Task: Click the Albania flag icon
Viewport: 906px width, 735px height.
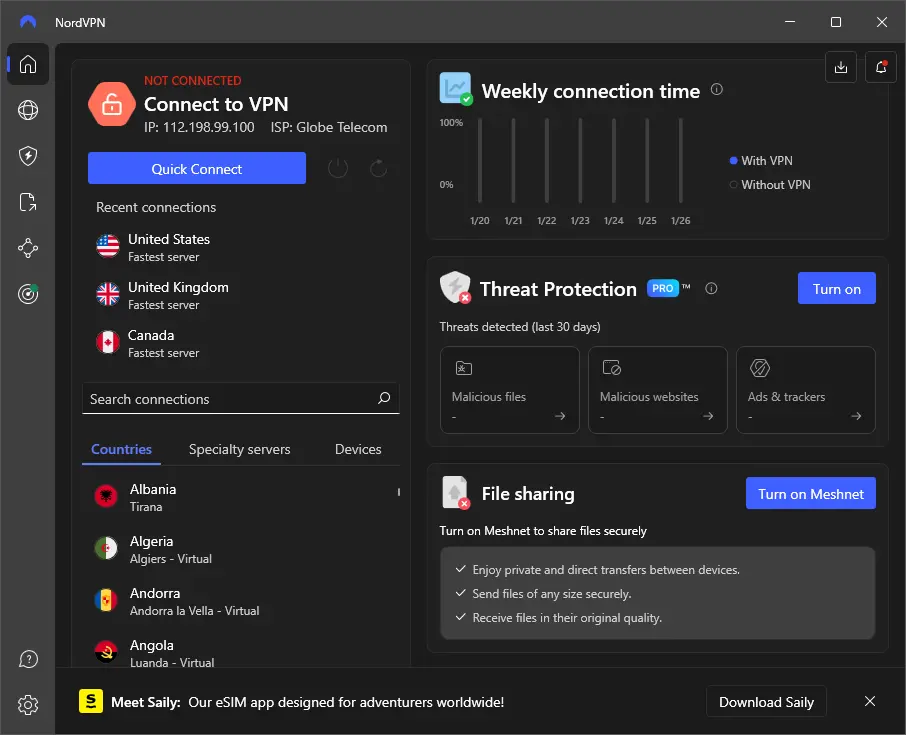Action: tap(106, 496)
